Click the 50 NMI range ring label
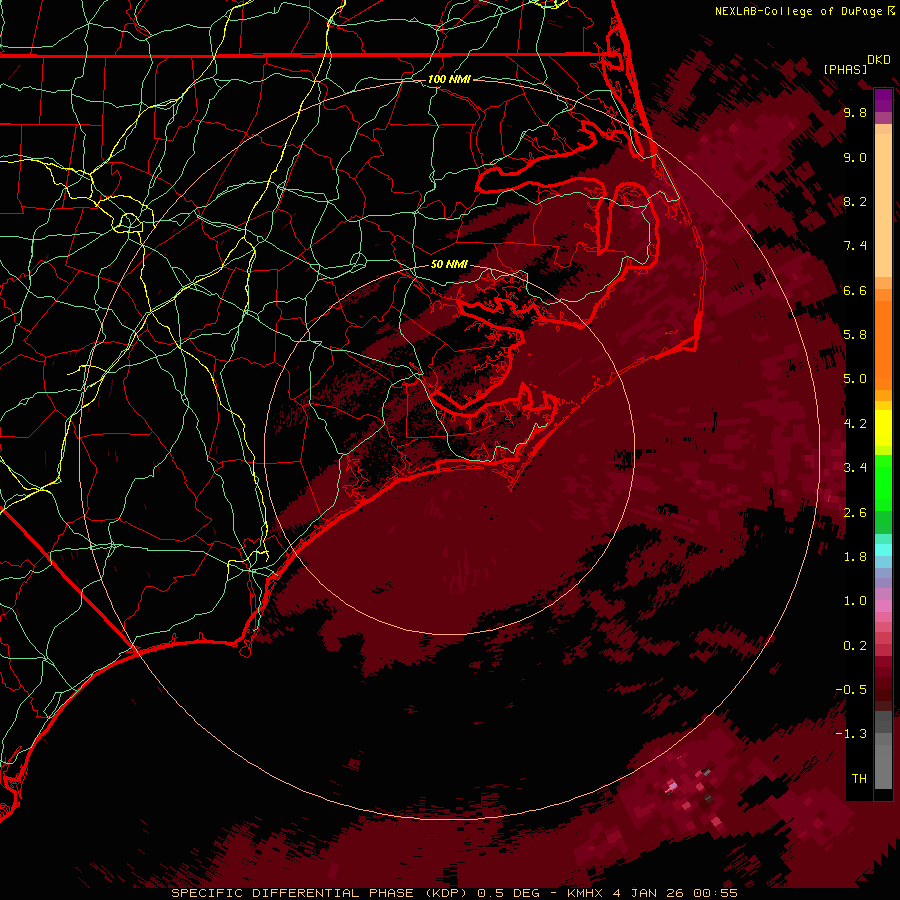Screen dimensions: 900x900 click(449, 264)
